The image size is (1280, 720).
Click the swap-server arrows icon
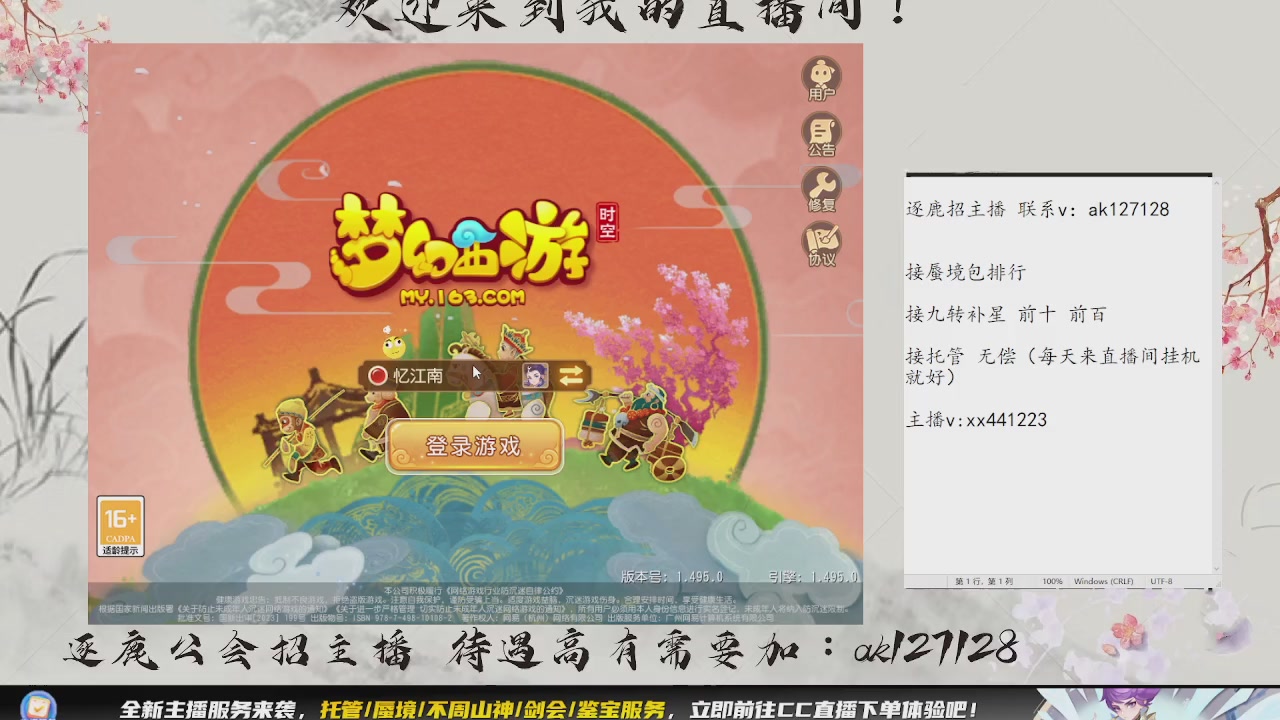point(571,376)
